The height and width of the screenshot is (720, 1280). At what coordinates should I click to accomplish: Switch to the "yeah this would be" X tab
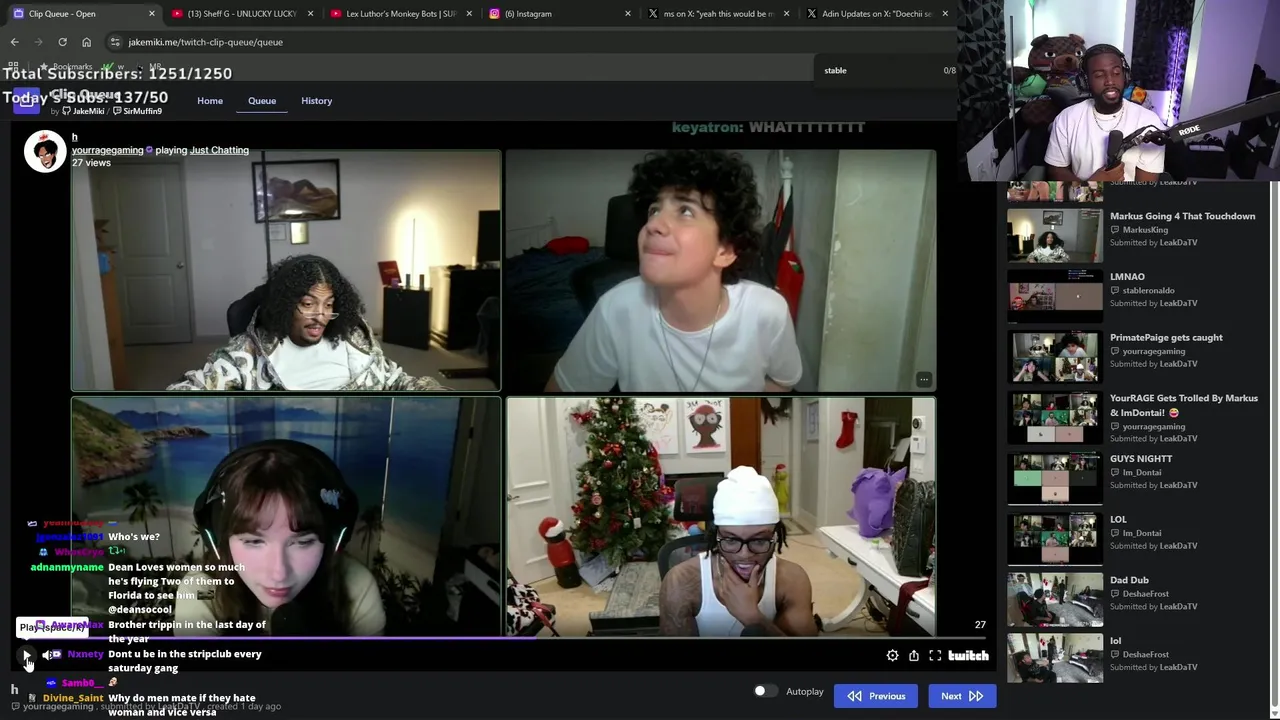pyautogui.click(x=718, y=14)
